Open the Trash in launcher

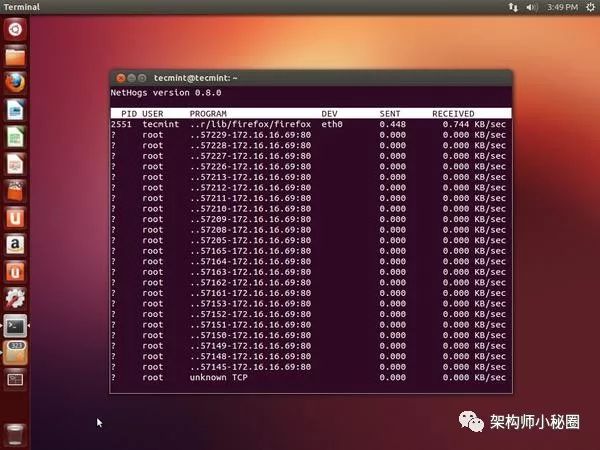(15, 435)
